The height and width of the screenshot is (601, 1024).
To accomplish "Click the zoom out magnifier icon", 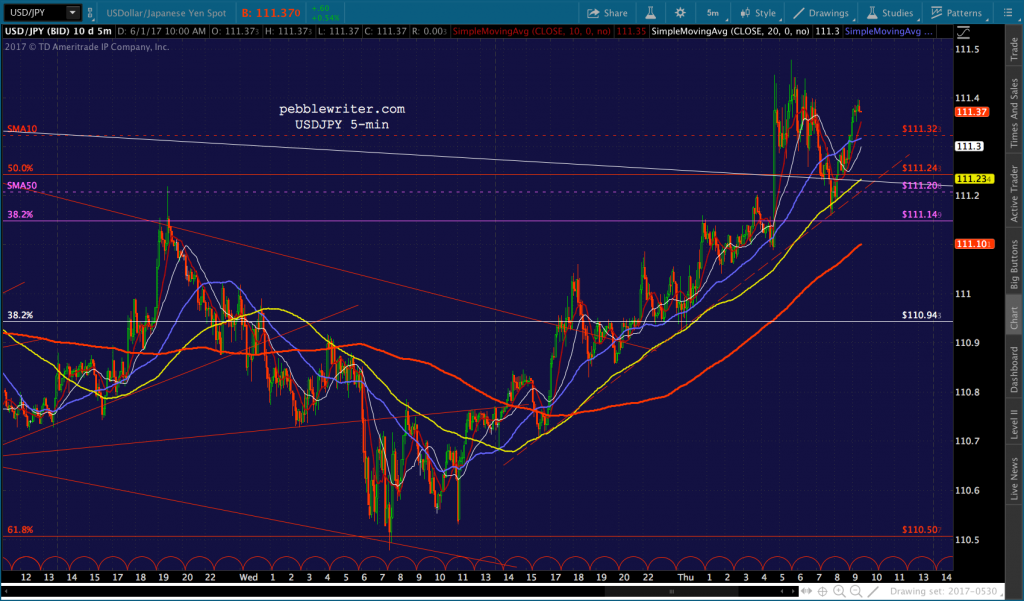I will pyautogui.click(x=856, y=591).
